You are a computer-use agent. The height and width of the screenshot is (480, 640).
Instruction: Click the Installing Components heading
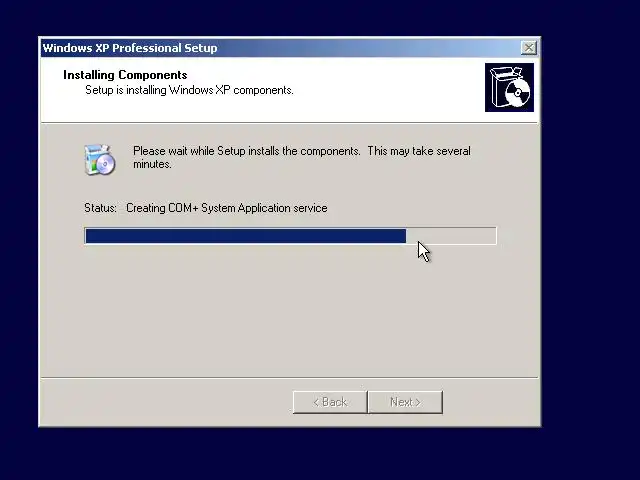click(x=125, y=75)
